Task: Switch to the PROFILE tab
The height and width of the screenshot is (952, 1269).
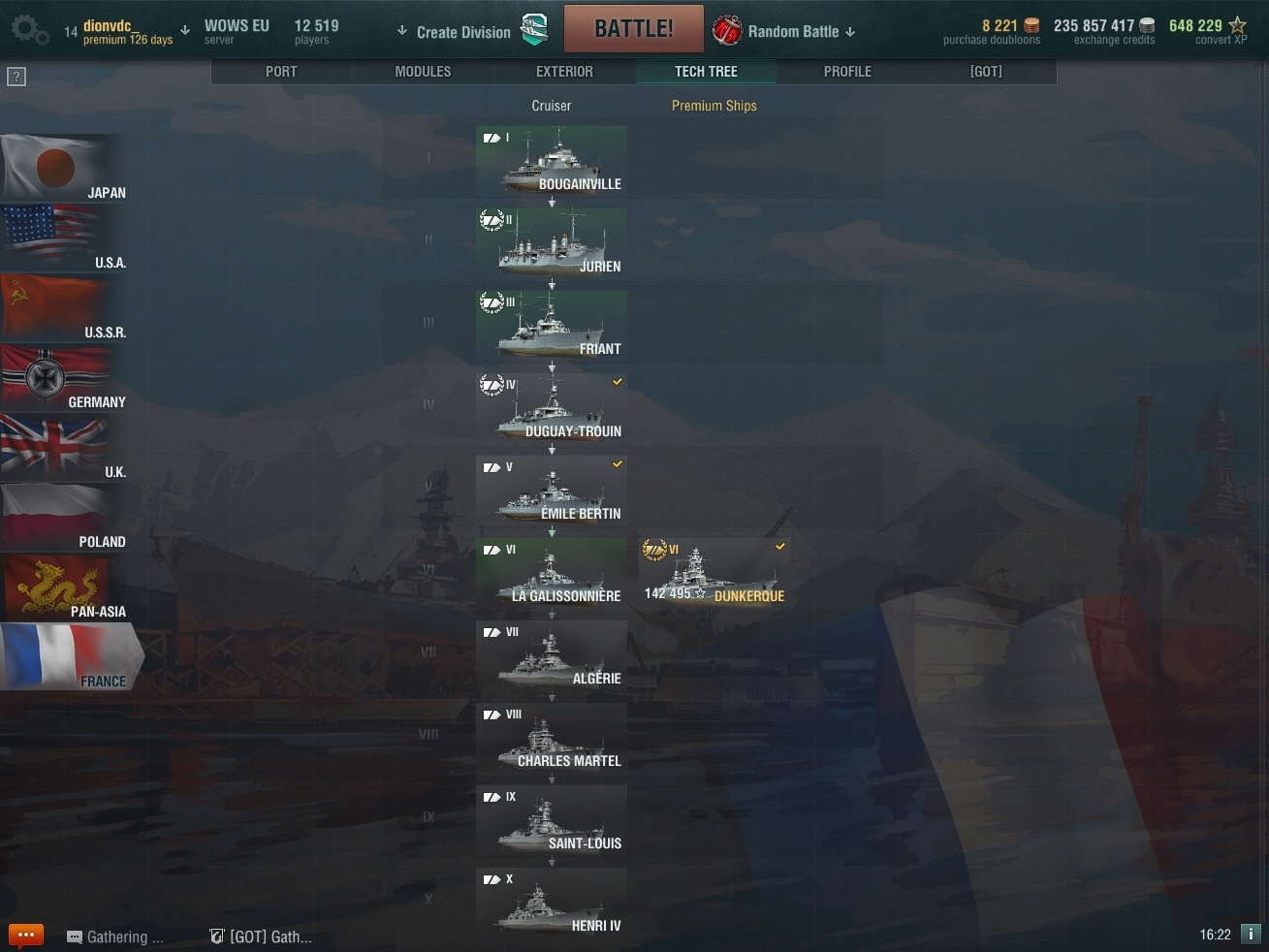Action: tap(847, 72)
